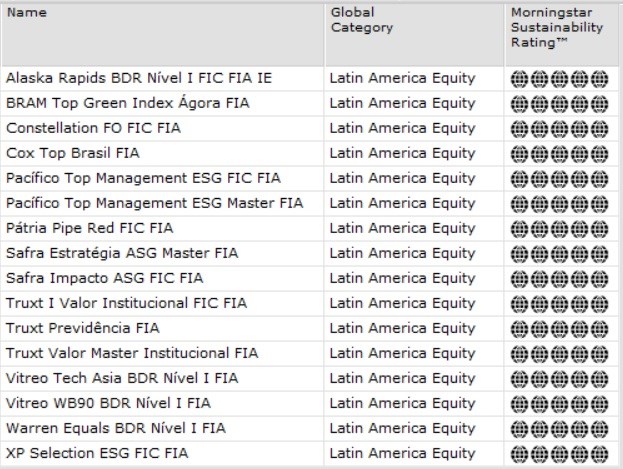The height and width of the screenshot is (469, 623).
Task: Click globe rating for Vitreo WB90 BDR
Action: tap(559, 403)
